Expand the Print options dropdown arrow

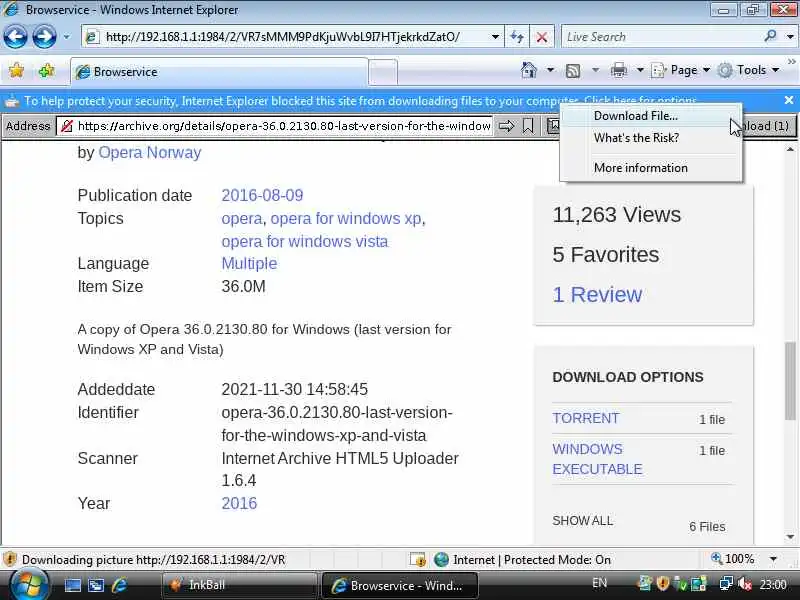pos(640,70)
